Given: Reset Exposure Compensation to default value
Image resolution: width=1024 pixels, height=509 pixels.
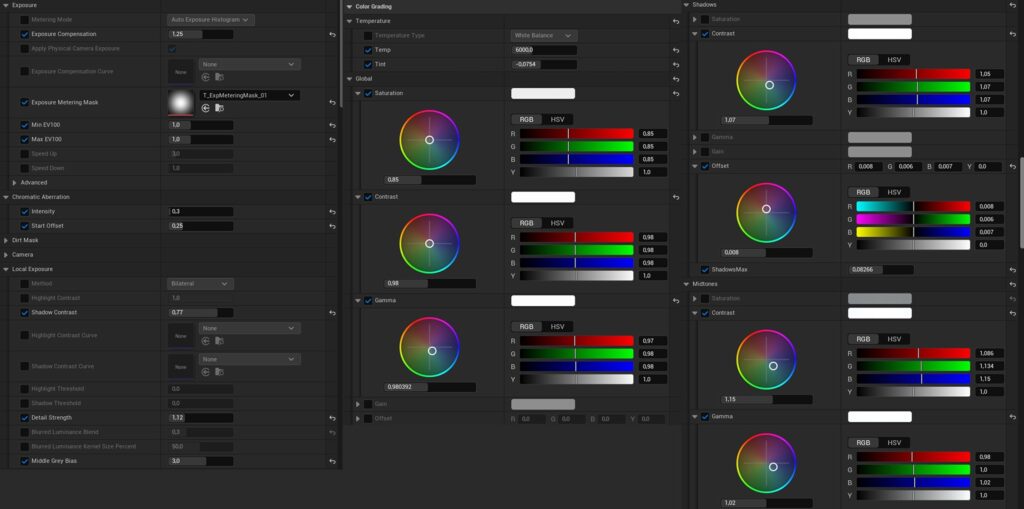Looking at the screenshot, I should [x=332, y=34].
